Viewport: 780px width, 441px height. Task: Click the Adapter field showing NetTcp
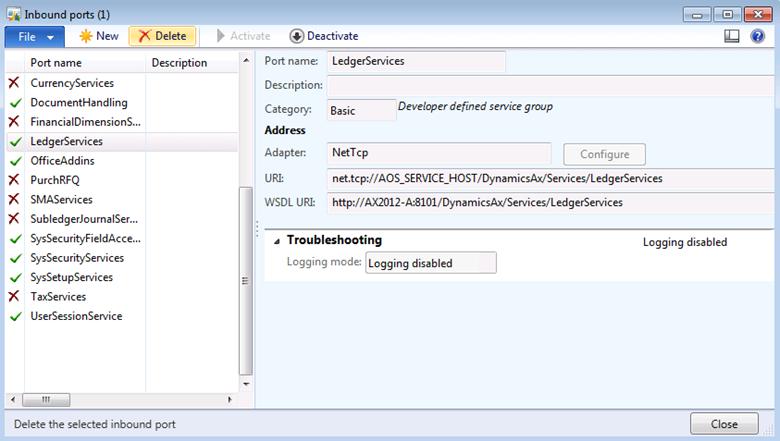tap(439, 153)
